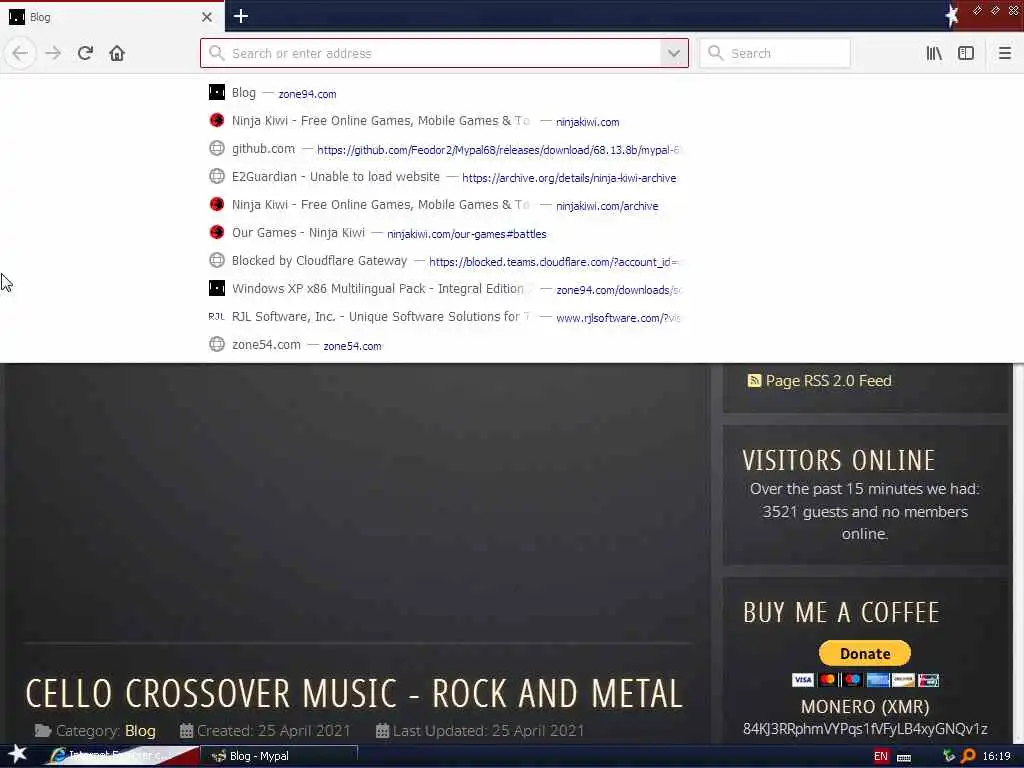Choose Windows XP x86 Multilingual Pack entry
Image resolution: width=1024 pixels, height=768 pixels.
tap(444, 289)
